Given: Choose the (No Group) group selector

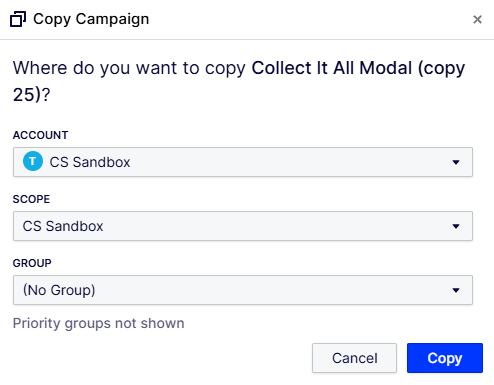Looking at the screenshot, I should (x=243, y=290).
